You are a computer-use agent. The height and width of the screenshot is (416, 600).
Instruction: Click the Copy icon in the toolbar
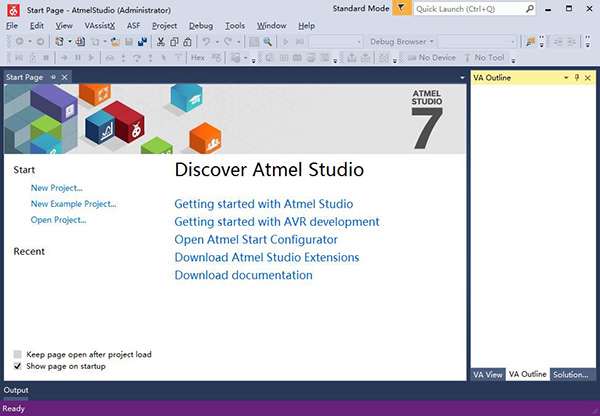pos(175,42)
